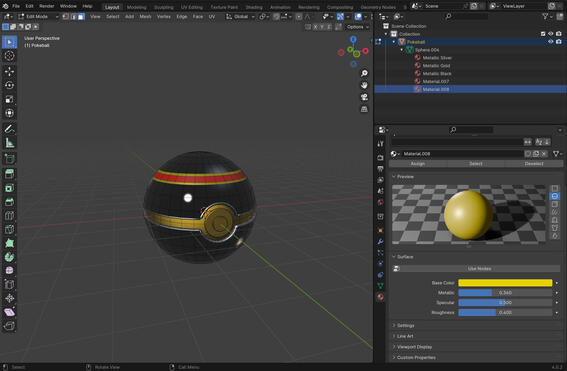Click the Material.008 name field
The image size is (567, 371).
(463, 154)
